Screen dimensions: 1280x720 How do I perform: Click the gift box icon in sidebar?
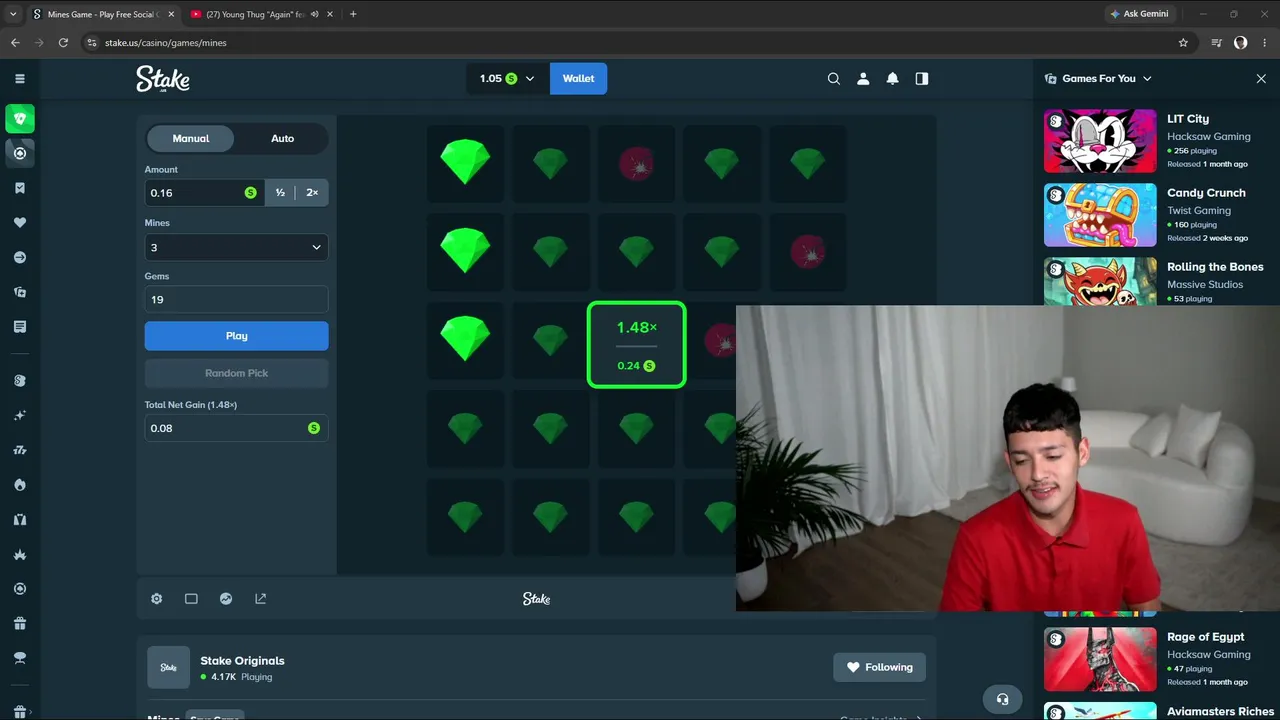click(20, 623)
